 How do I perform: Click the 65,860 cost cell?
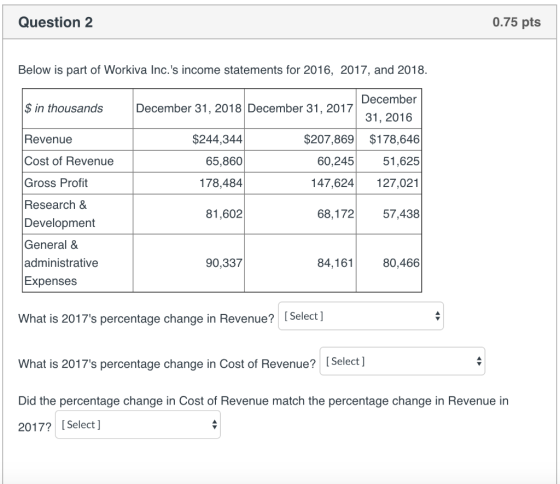point(189,161)
